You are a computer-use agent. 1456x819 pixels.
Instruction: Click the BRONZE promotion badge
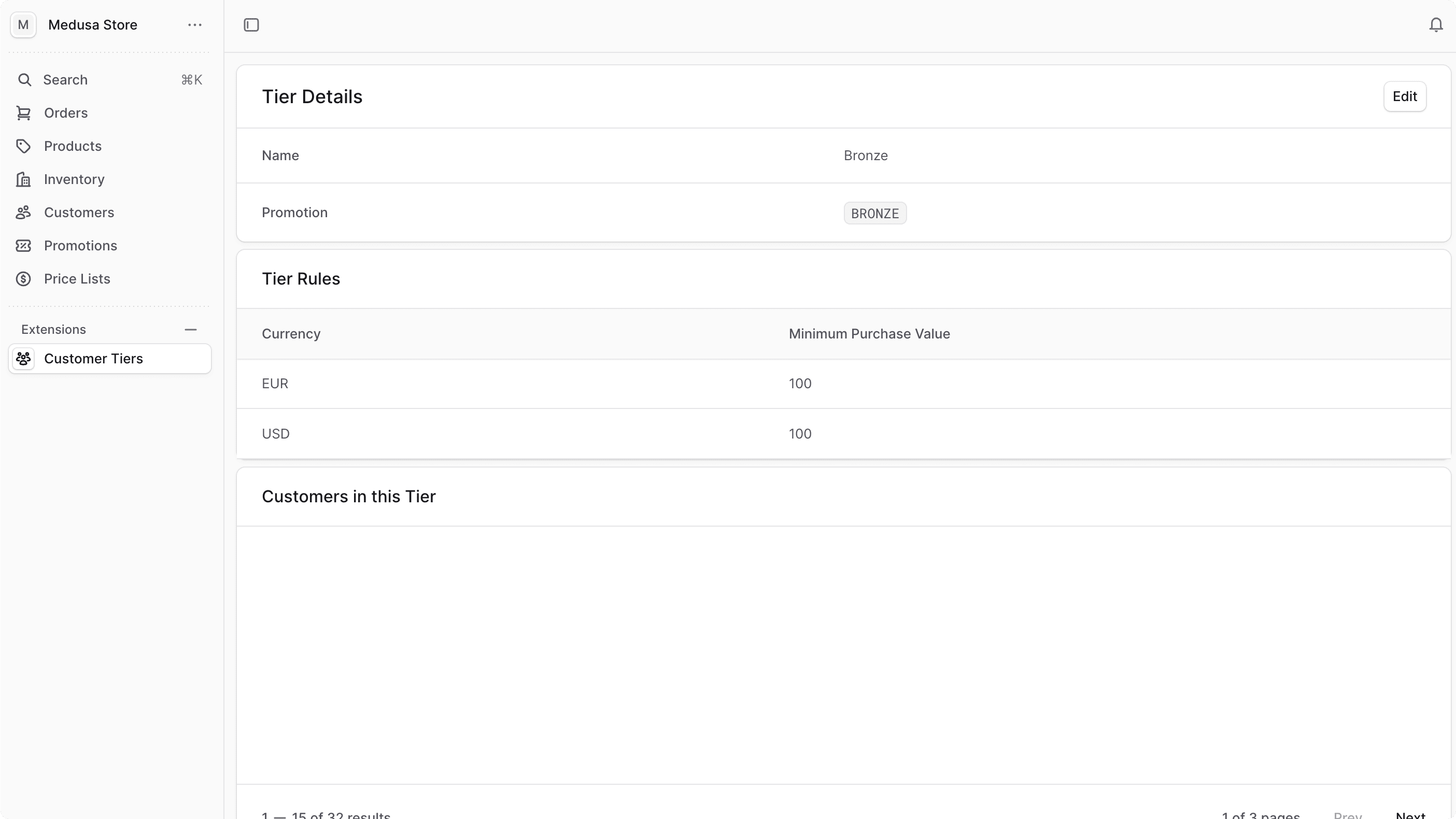click(x=875, y=213)
